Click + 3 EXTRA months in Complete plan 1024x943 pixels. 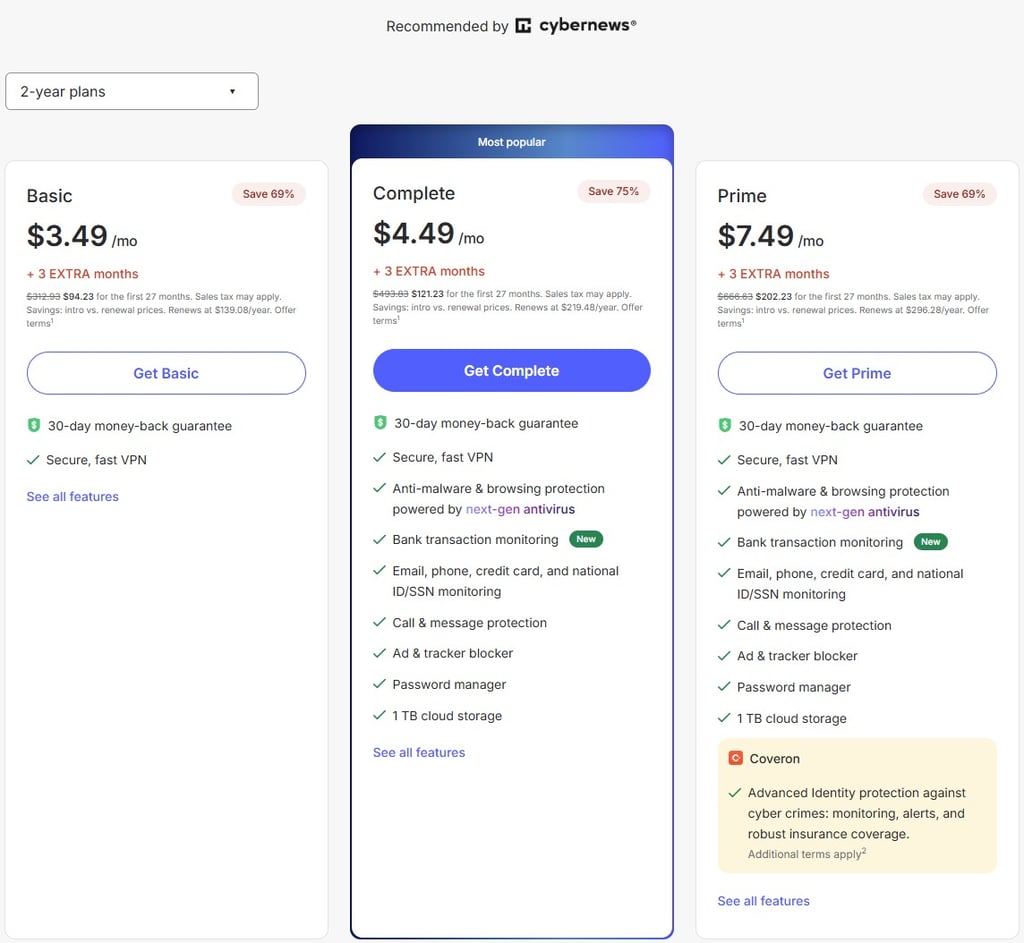(x=428, y=271)
